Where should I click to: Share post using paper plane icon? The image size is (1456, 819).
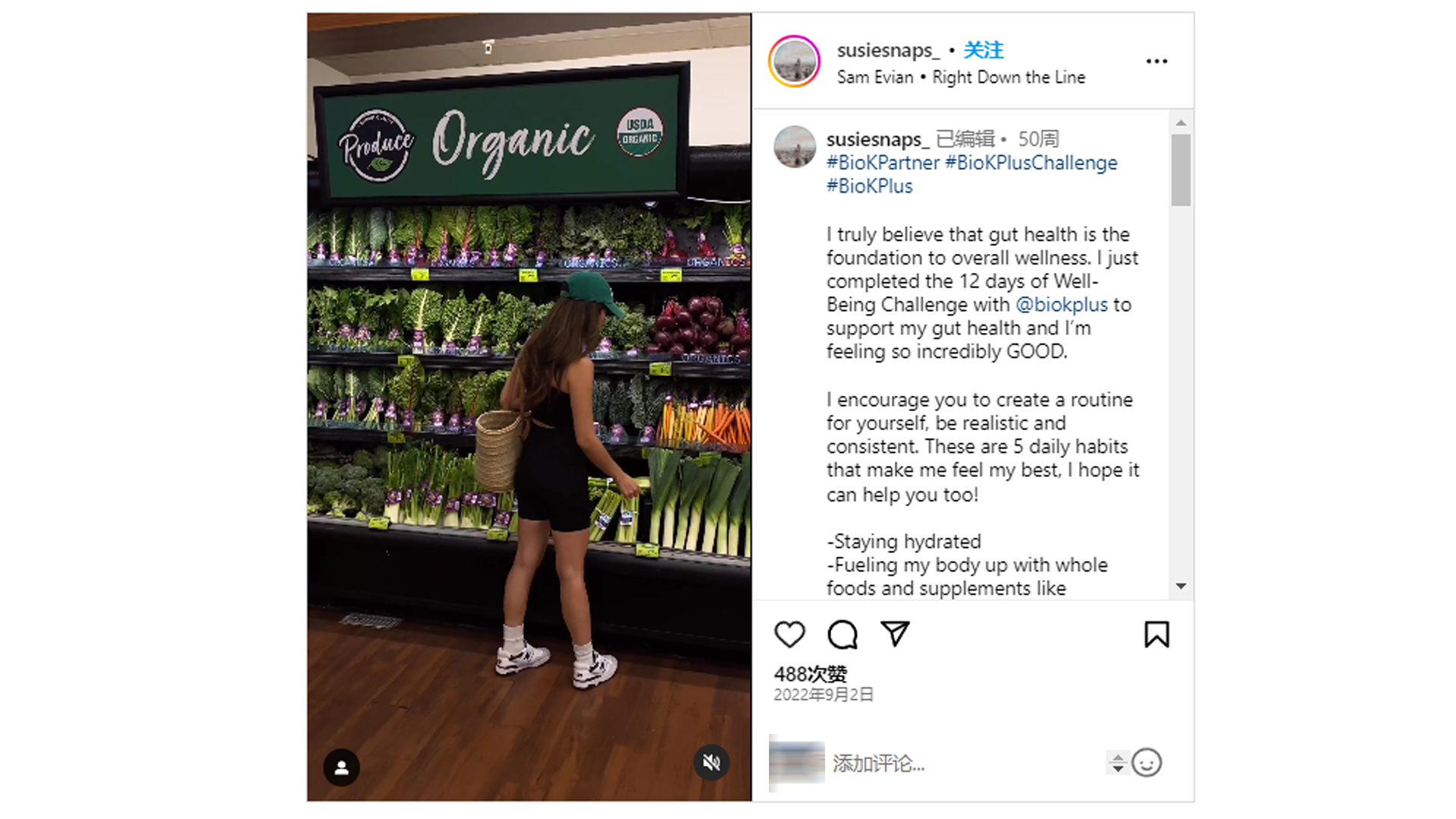click(895, 633)
